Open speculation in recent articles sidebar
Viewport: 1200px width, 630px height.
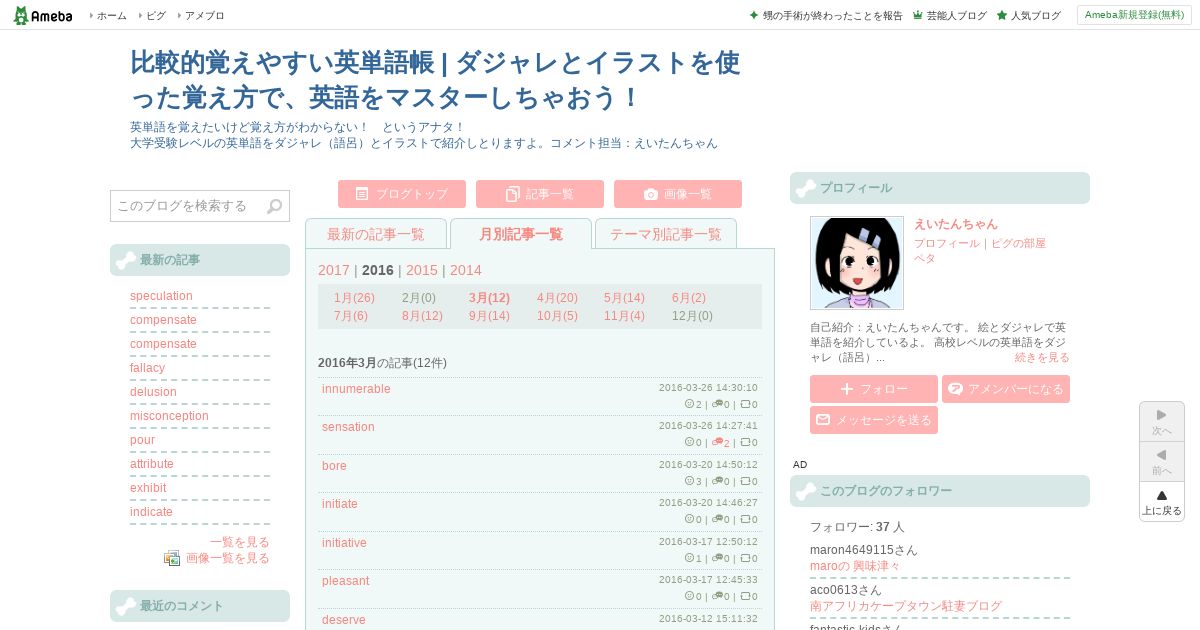(x=161, y=296)
